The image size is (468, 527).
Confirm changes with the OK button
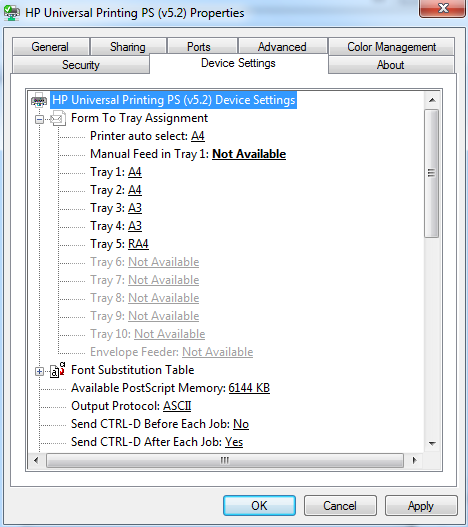point(259,505)
